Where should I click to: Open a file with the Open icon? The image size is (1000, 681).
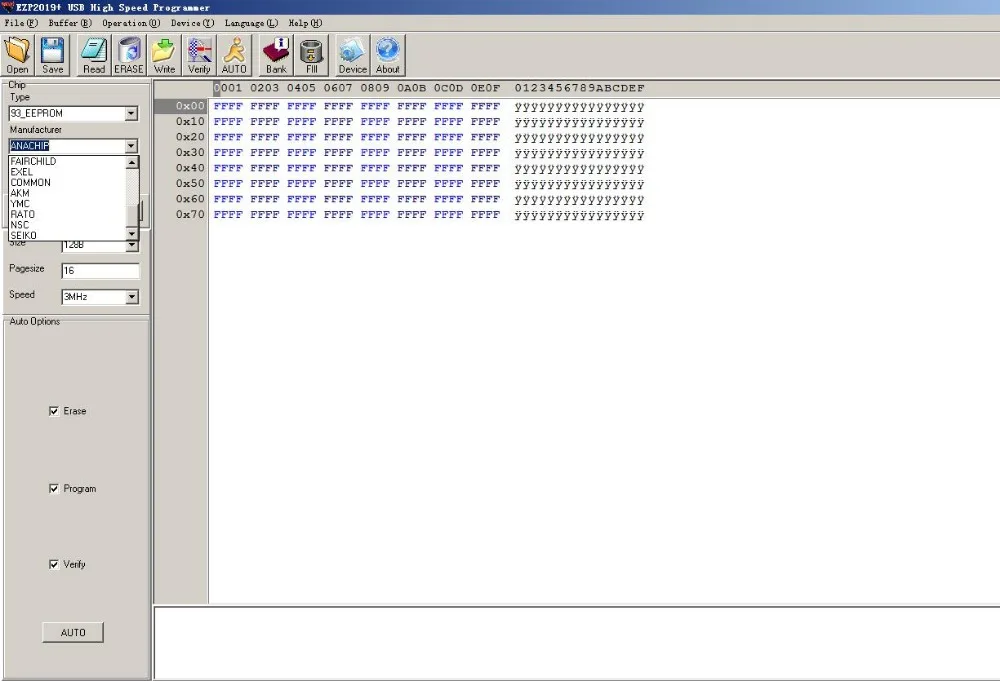[17, 55]
